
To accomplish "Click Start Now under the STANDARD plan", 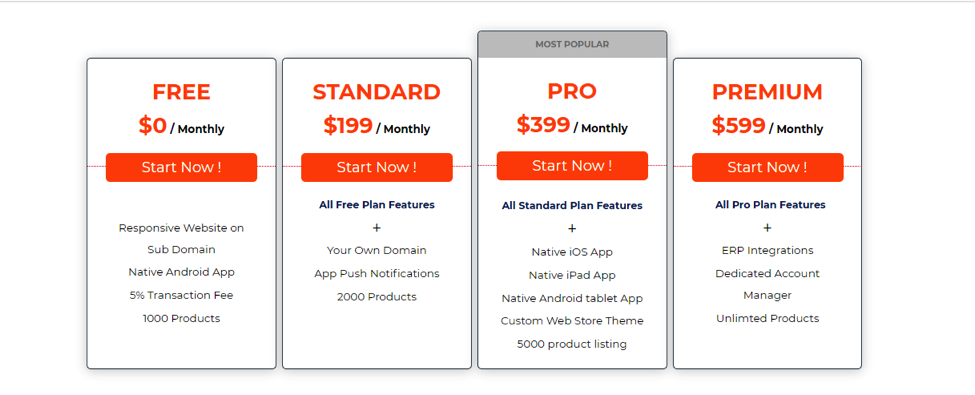I will [377, 167].
